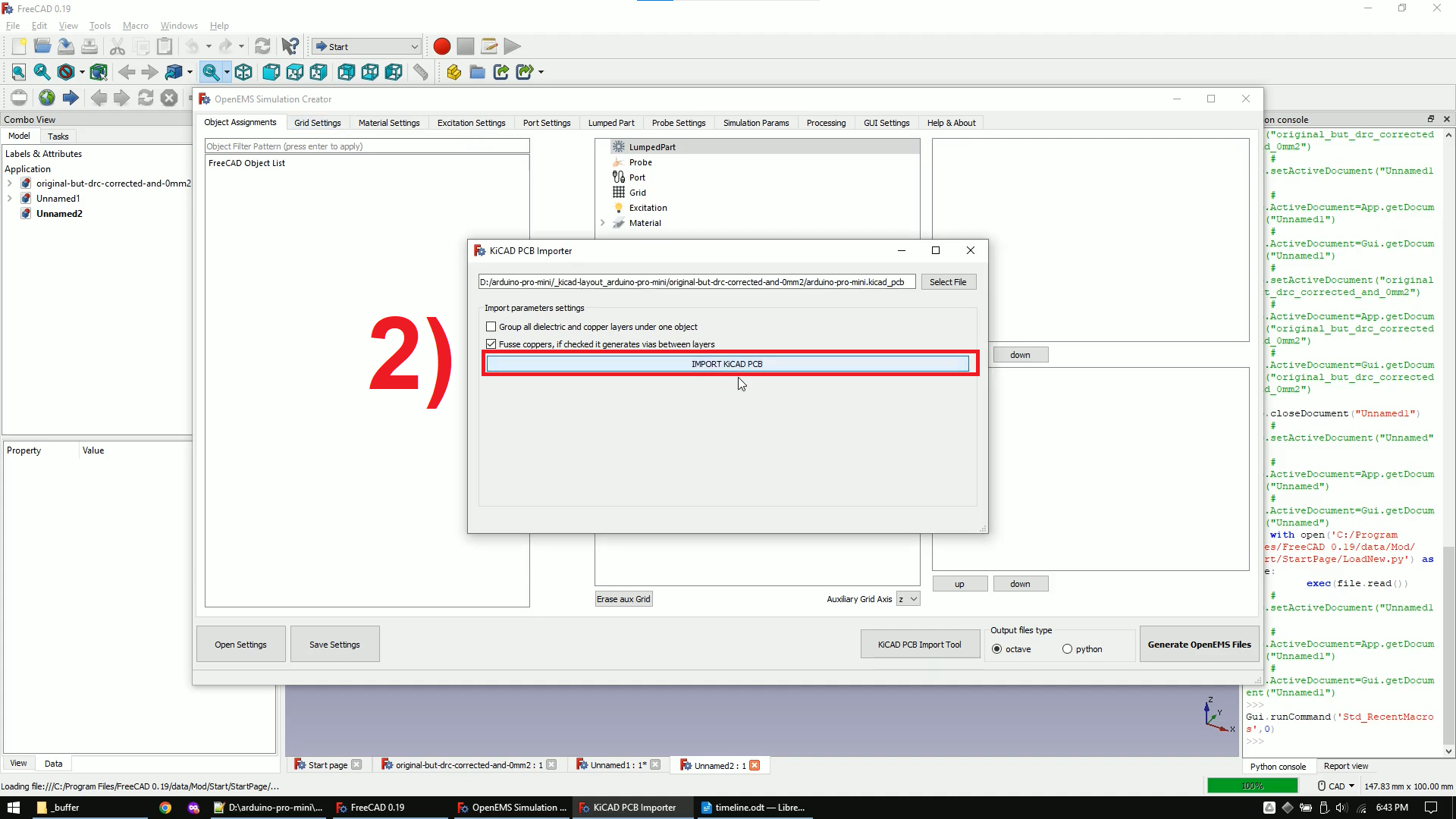Click Object Filter Pattern input field
This screenshot has width=1456, height=819.
[367, 146]
